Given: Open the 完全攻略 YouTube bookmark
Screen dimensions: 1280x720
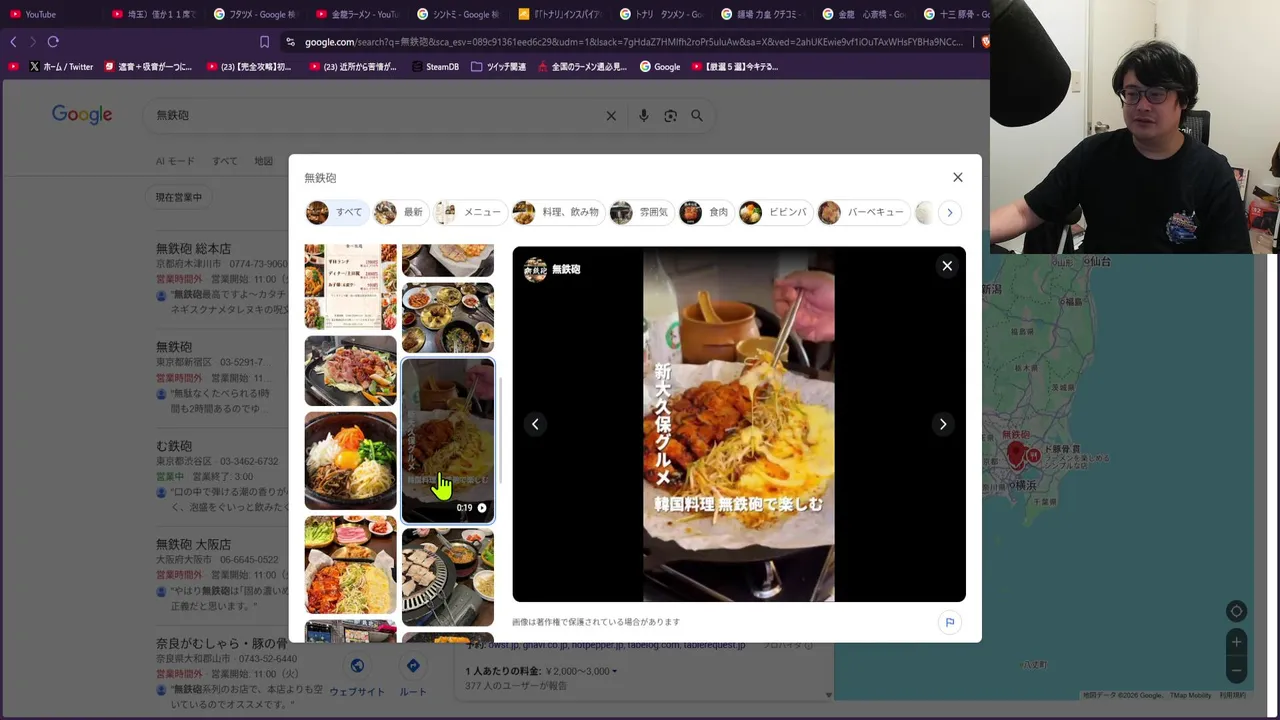Looking at the screenshot, I should [x=249, y=67].
